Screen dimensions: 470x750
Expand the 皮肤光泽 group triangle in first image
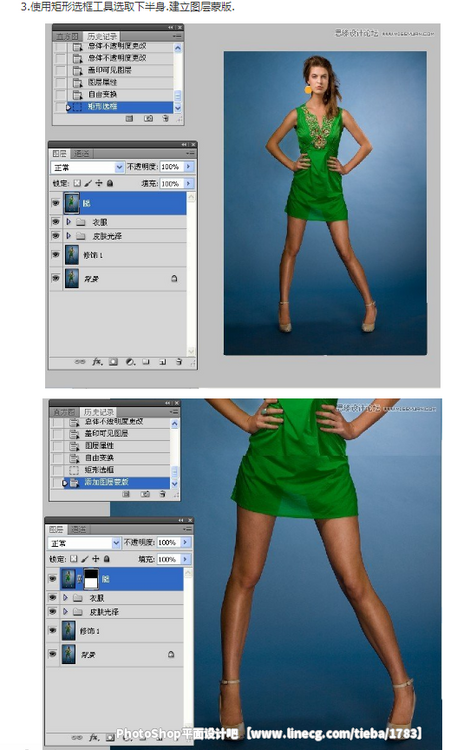coord(68,236)
